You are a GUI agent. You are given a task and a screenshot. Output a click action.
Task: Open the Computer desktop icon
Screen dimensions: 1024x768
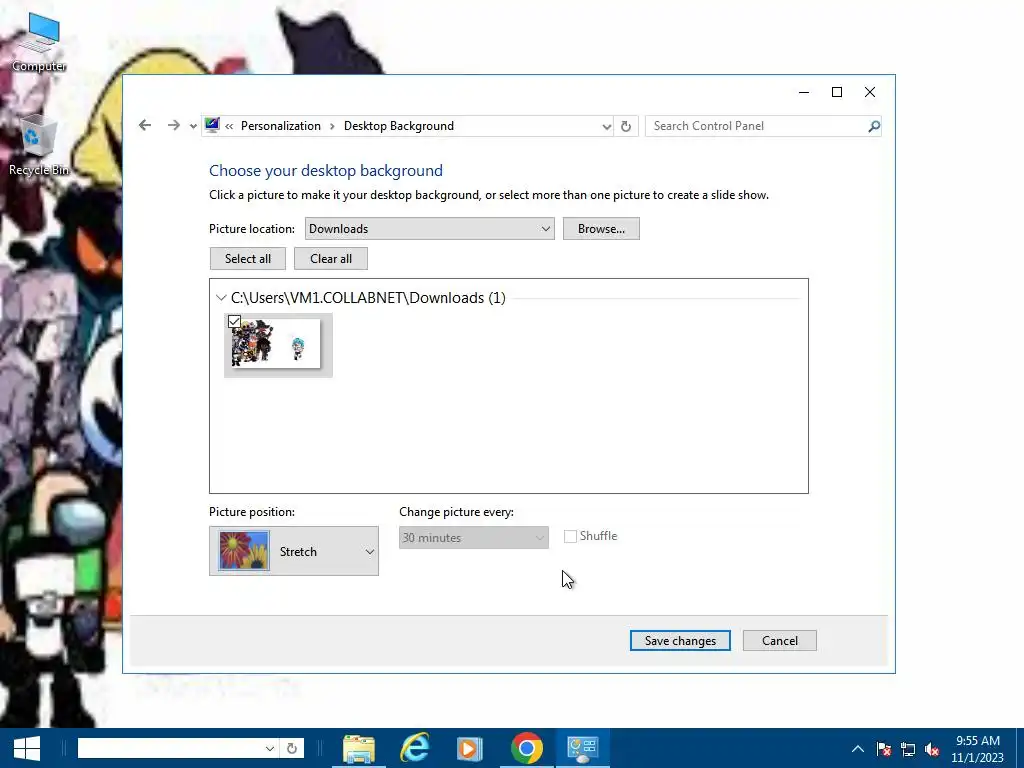39,42
